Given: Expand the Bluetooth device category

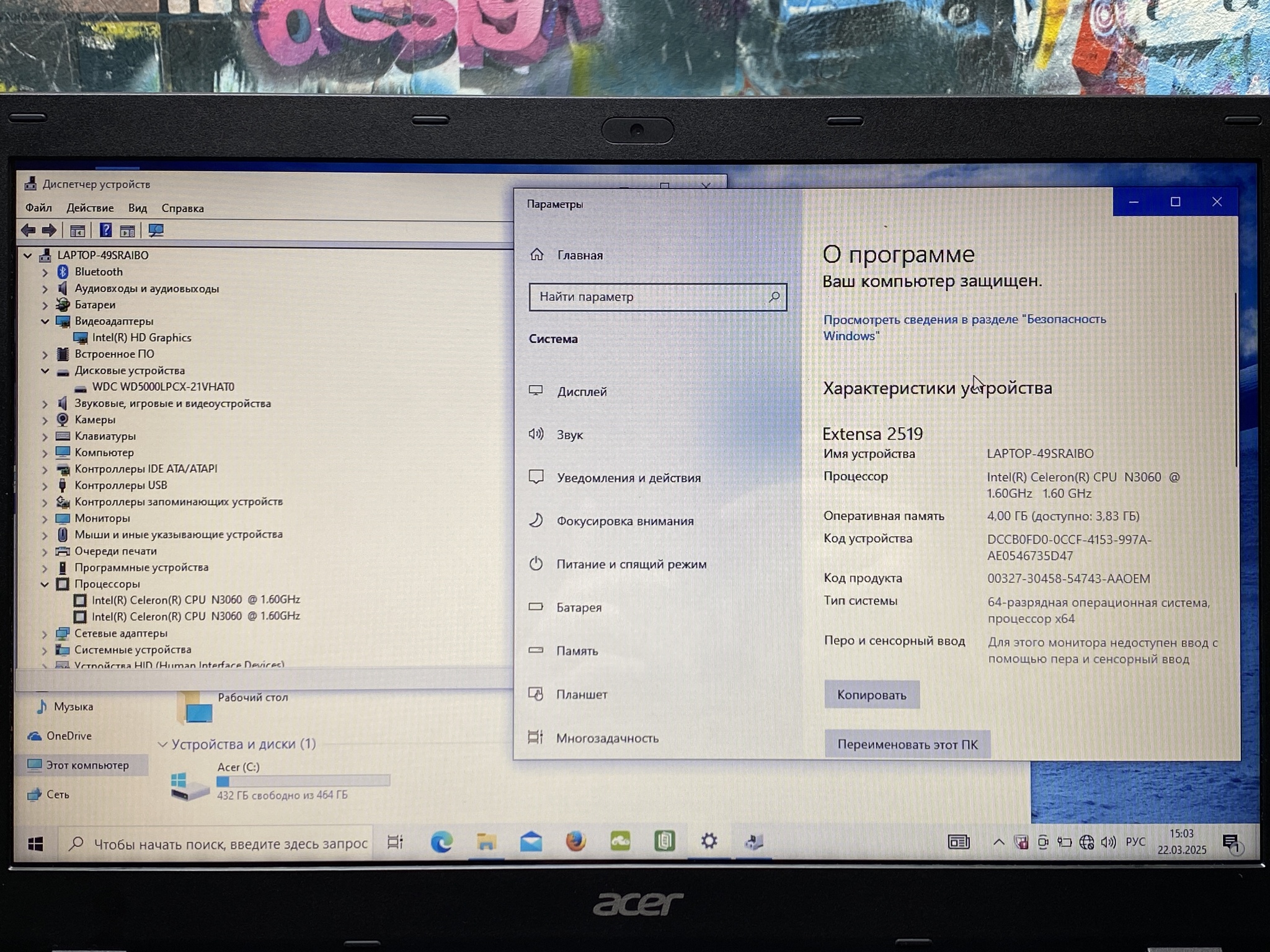Looking at the screenshot, I should pyautogui.click(x=45, y=272).
